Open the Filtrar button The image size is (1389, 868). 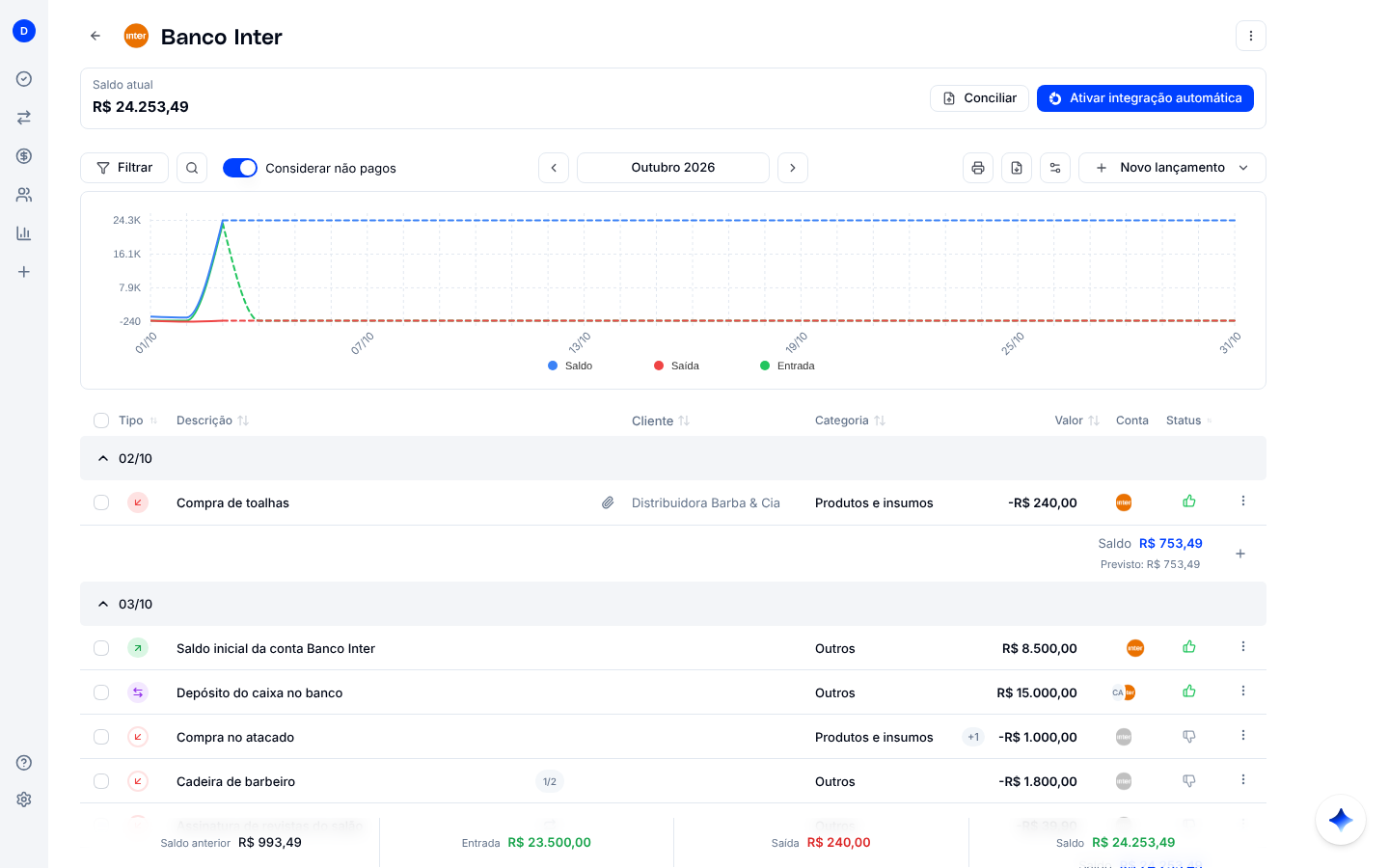(124, 168)
